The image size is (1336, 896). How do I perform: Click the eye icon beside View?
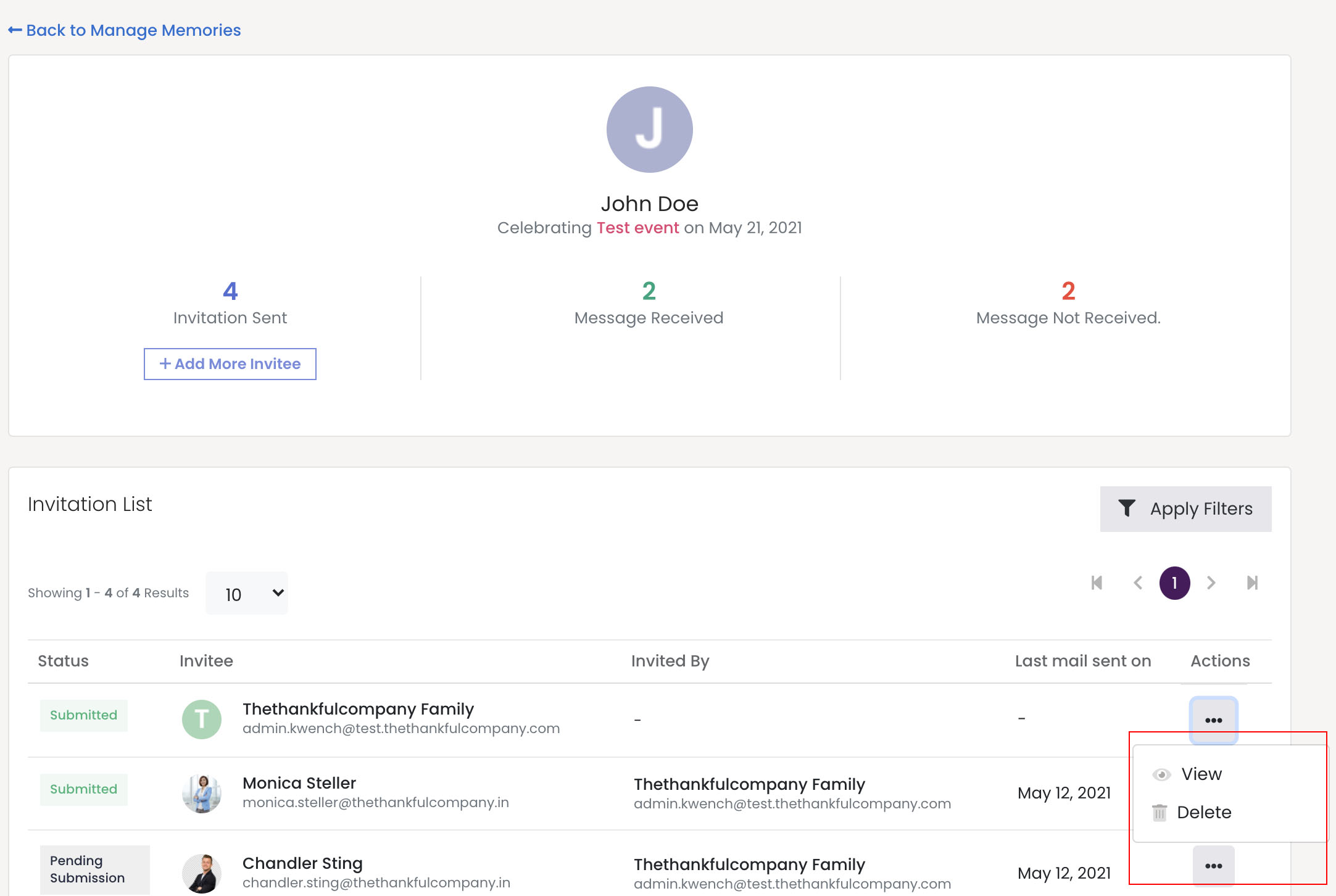coord(1161,774)
